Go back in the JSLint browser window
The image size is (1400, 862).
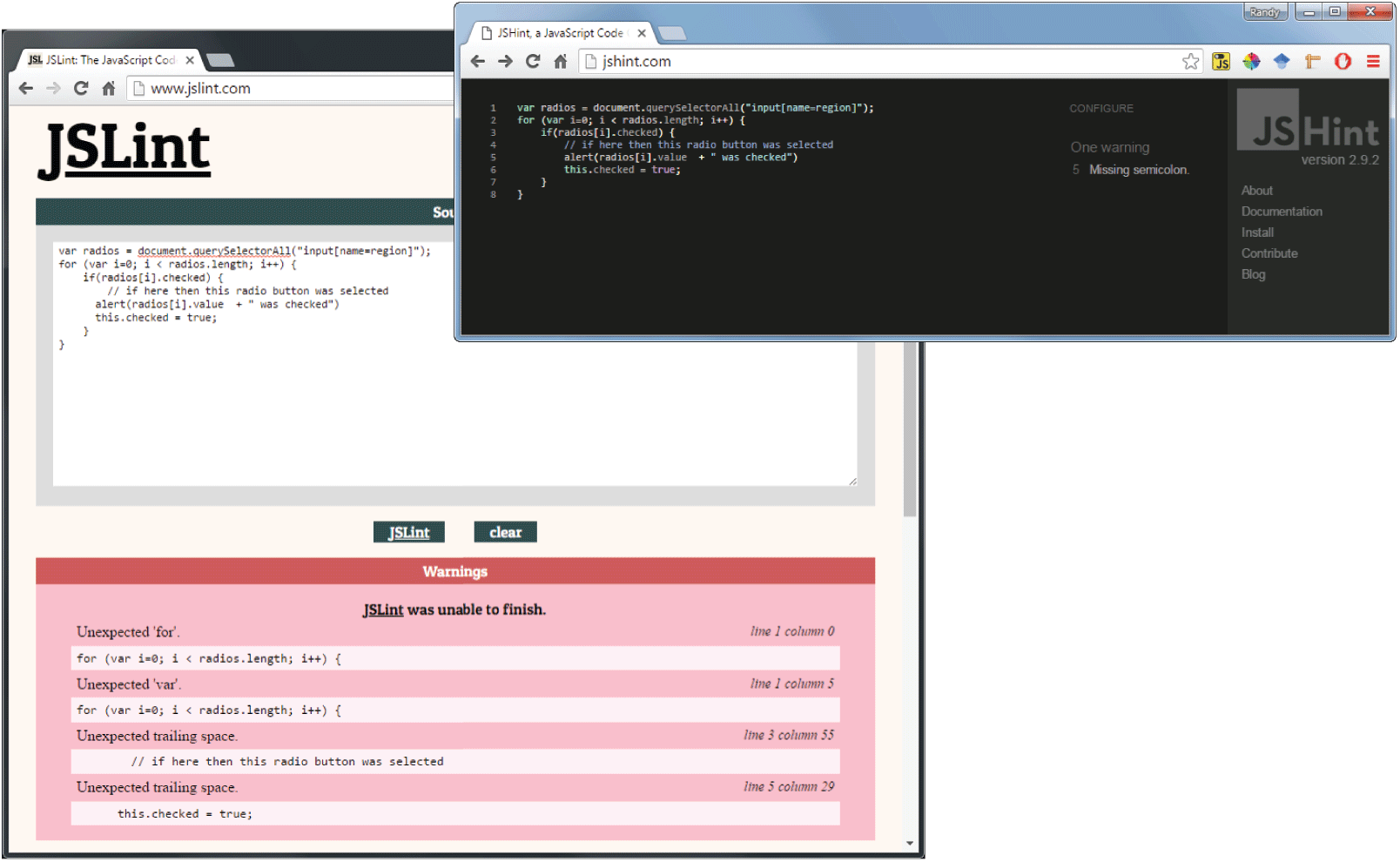click(26, 89)
